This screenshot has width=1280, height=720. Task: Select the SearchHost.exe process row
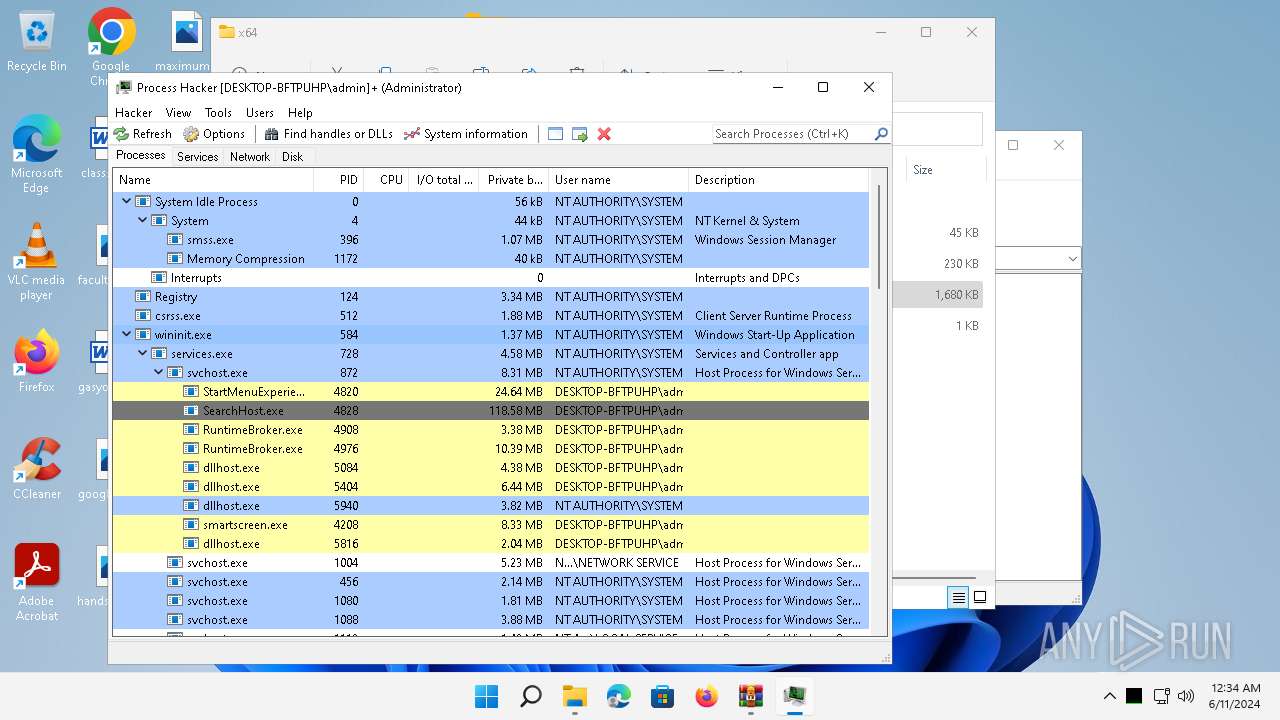tap(491, 410)
